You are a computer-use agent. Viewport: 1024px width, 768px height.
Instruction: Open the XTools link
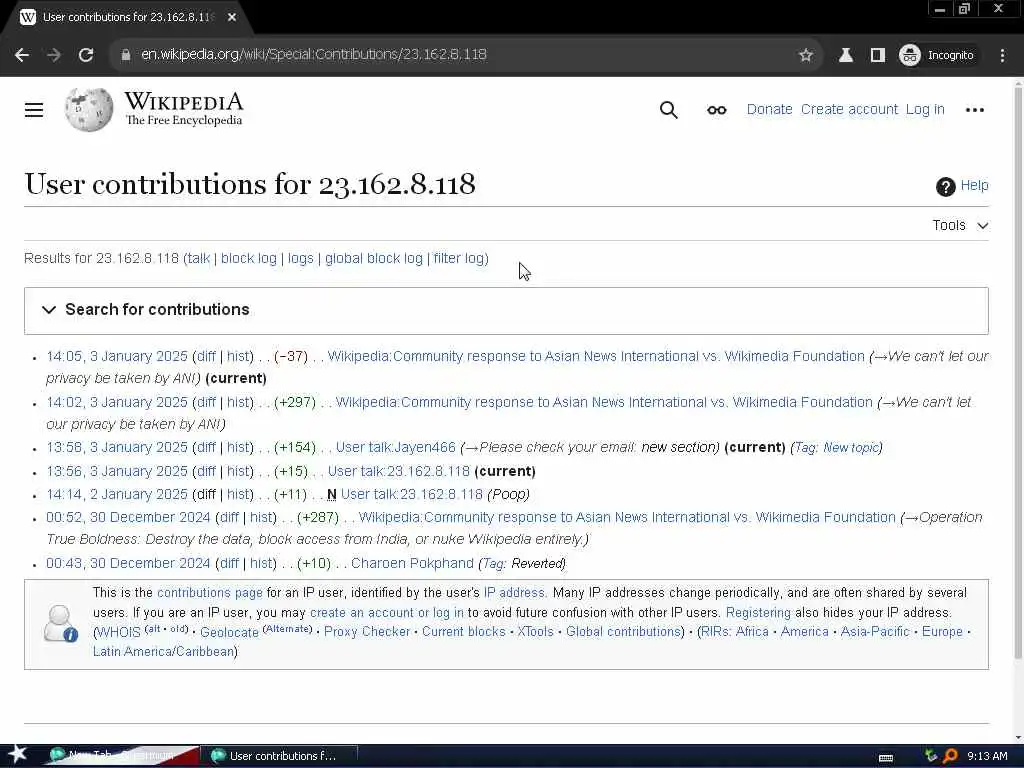point(536,632)
